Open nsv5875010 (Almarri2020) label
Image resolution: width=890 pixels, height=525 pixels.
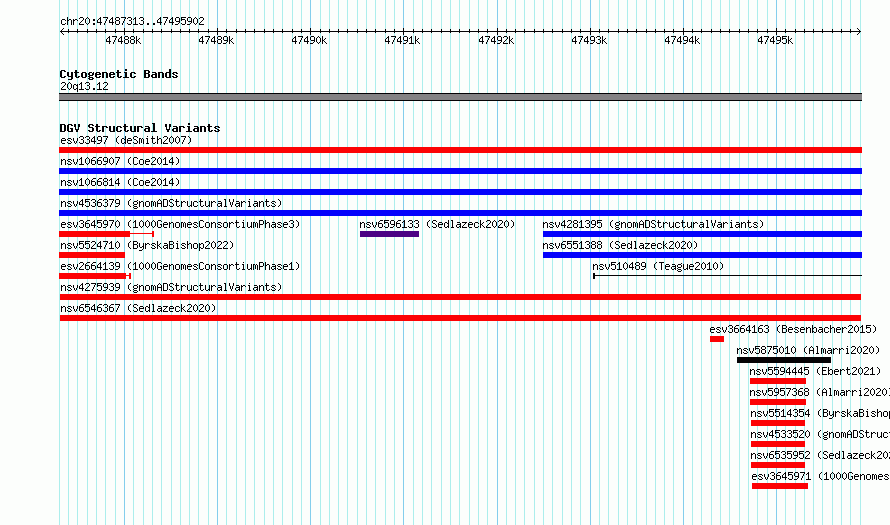pyautogui.click(x=808, y=350)
